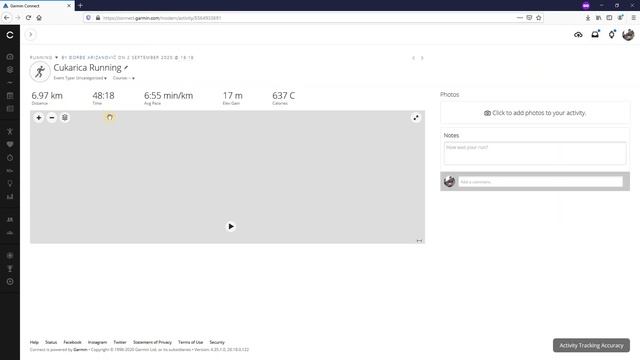Play the activity map playback
The width and height of the screenshot is (640, 360).
[231, 227]
